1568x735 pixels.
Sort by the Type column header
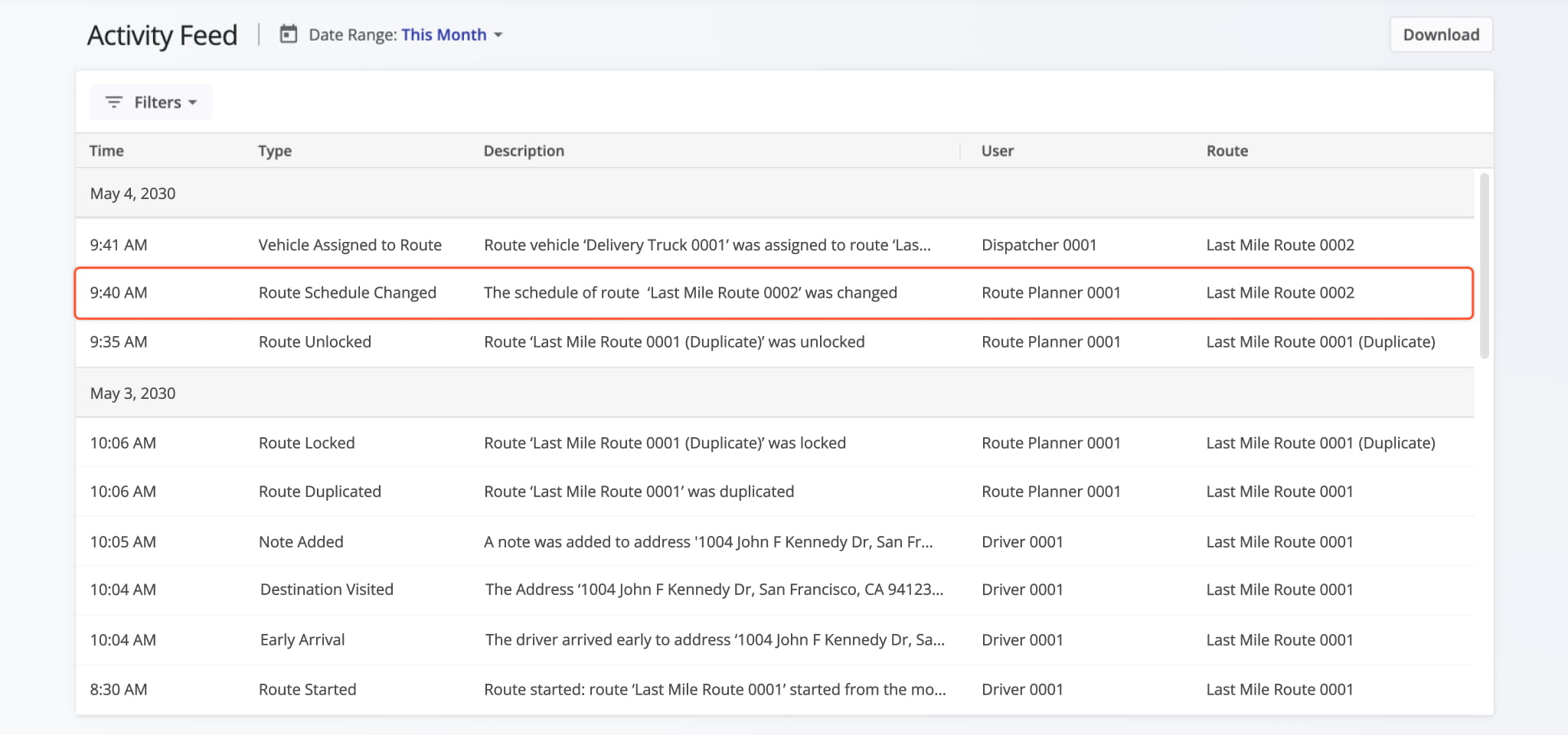click(275, 151)
